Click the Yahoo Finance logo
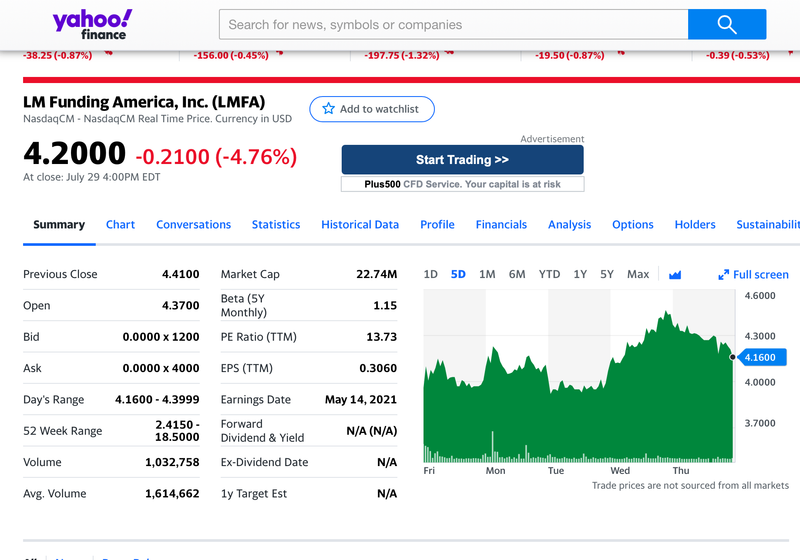800x560 pixels. click(x=92, y=24)
